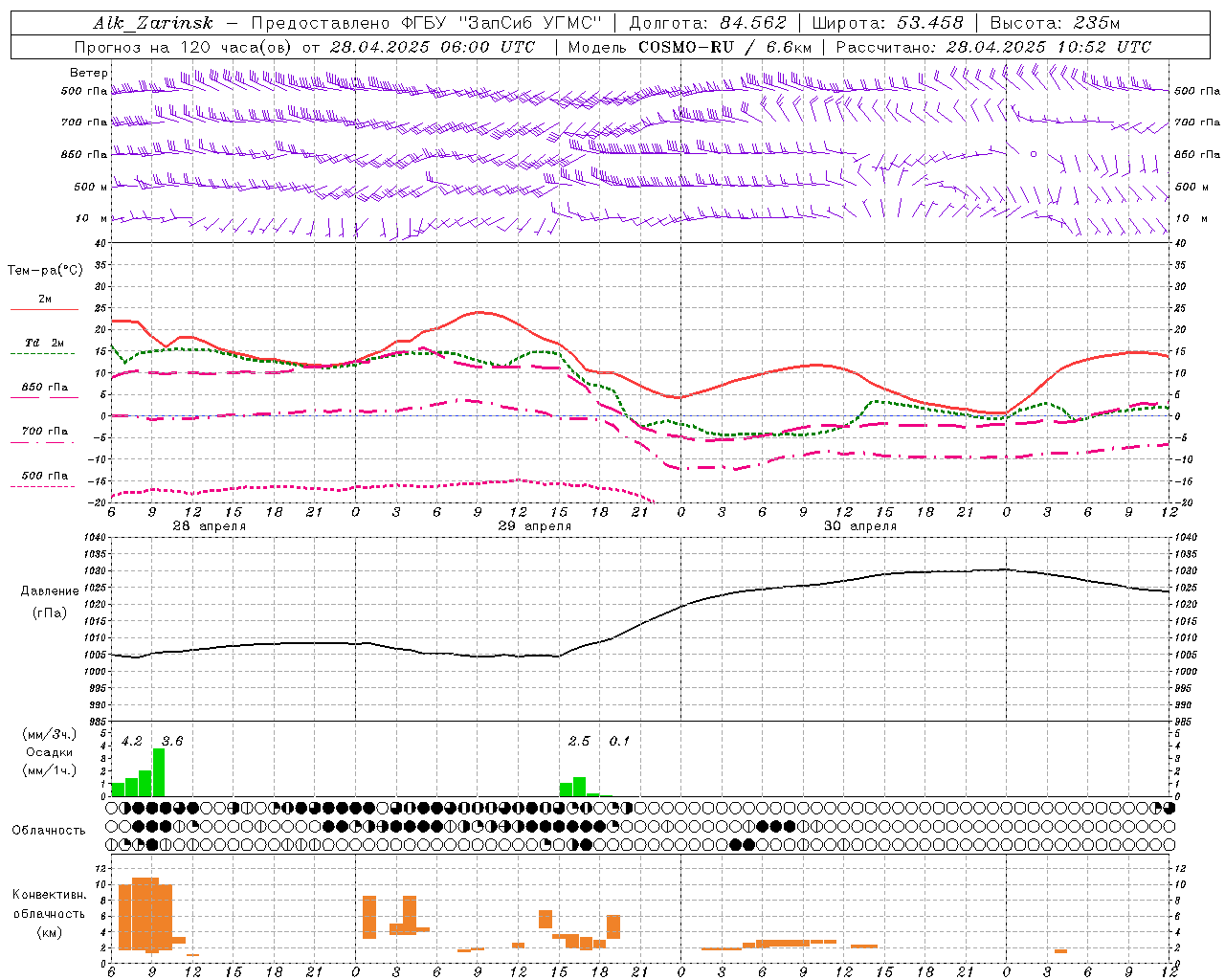Click the "30 апреля" date label
The width and height of the screenshot is (1225, 980).
(859, 526)
